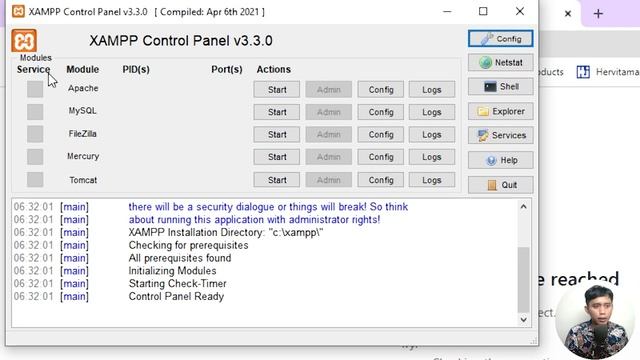Open the Services button
The height and width of the screenshot is (360, 640).
(500, 135)
